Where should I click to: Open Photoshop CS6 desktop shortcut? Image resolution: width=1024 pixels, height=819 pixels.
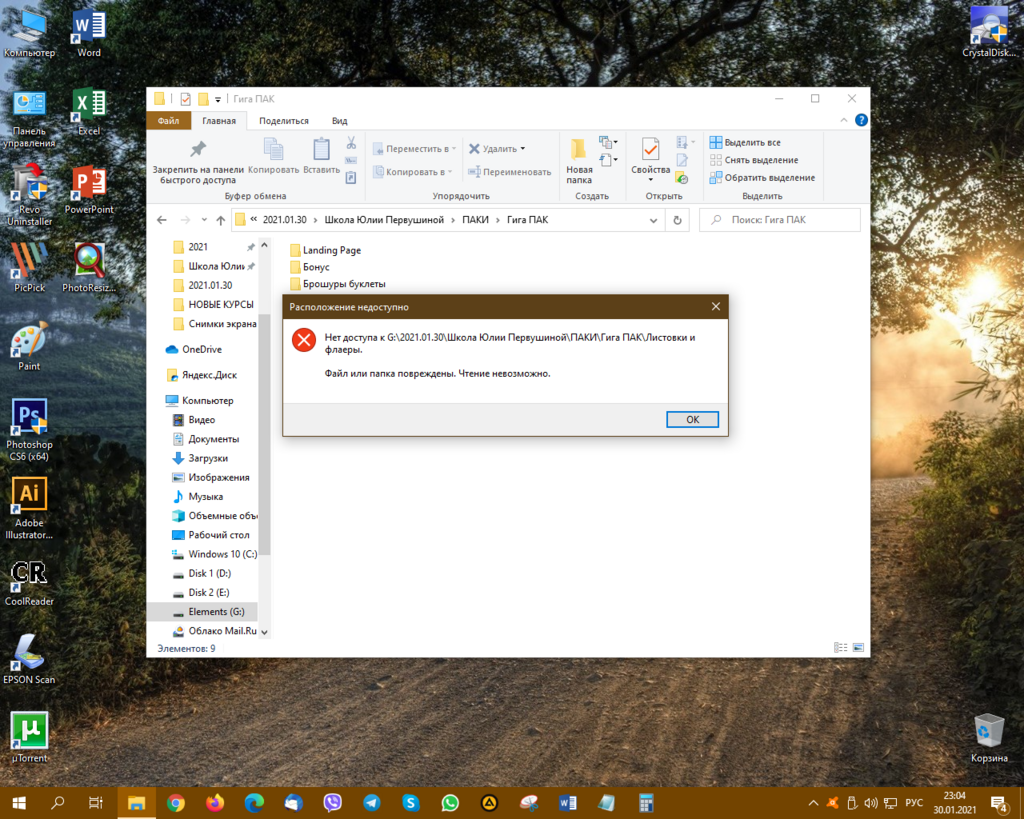click(29, 429)
